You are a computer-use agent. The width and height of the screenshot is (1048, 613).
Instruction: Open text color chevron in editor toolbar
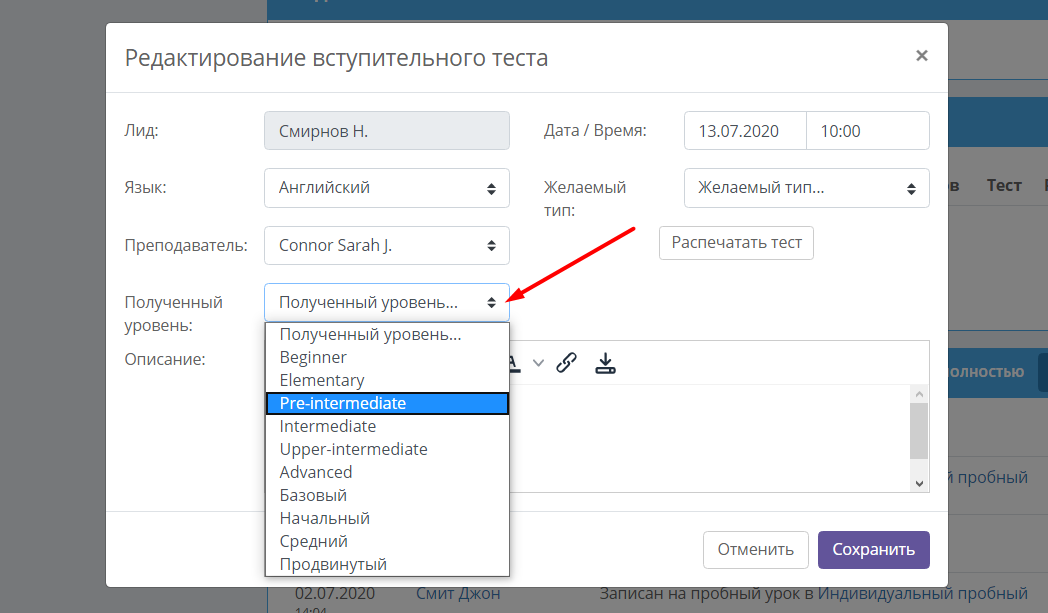(x=538, y=363)
